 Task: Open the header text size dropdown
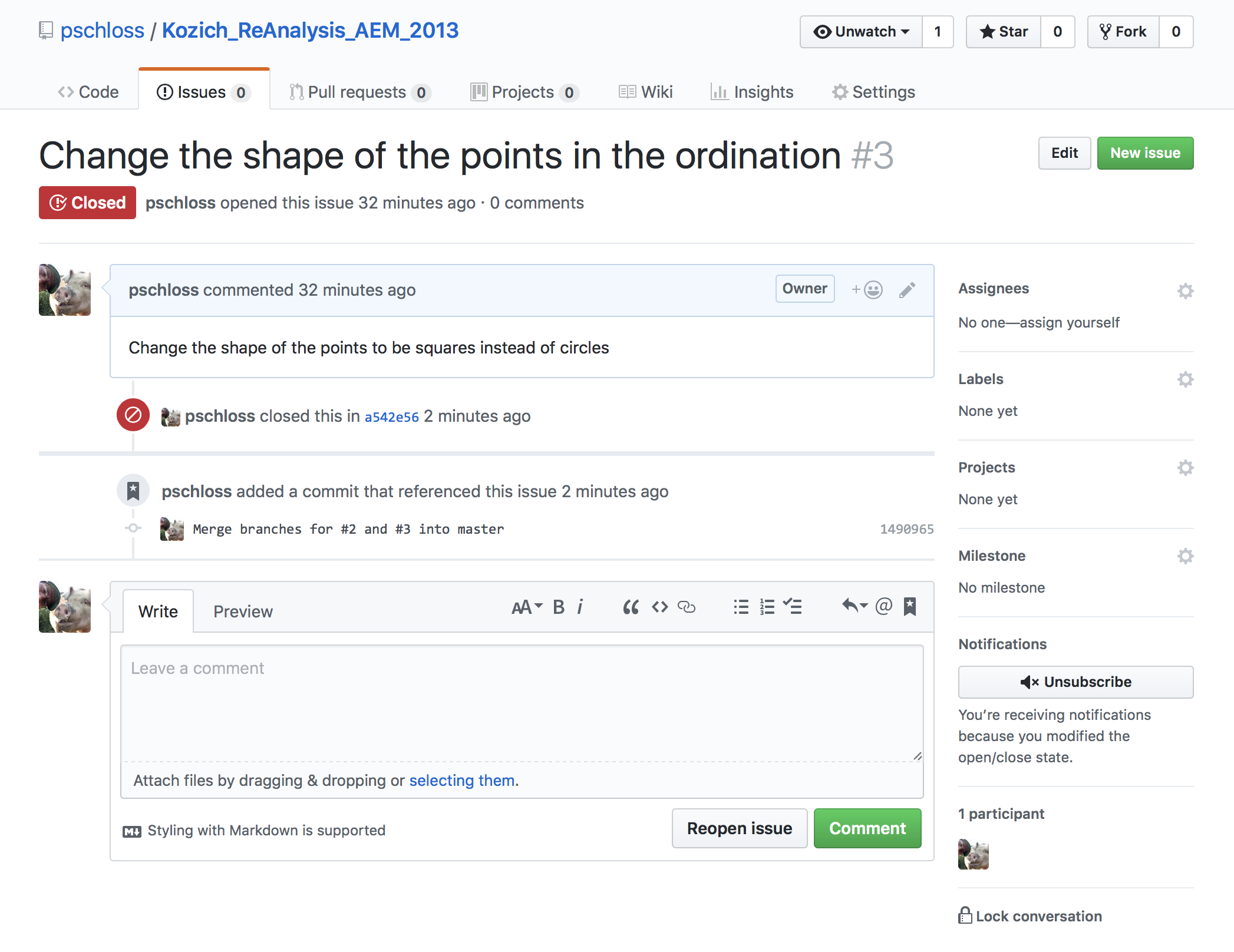click(527, 607)
